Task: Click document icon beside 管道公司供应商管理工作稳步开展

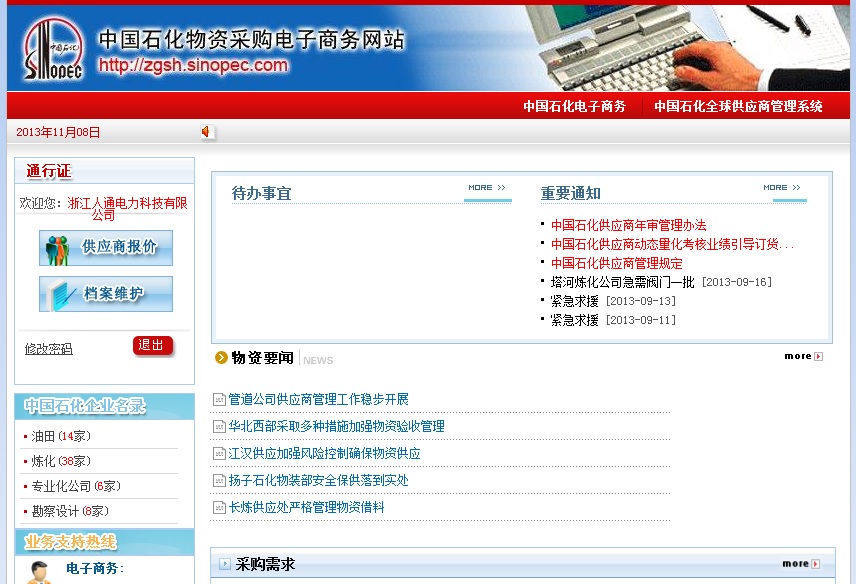Action: (x=219, y=400)
